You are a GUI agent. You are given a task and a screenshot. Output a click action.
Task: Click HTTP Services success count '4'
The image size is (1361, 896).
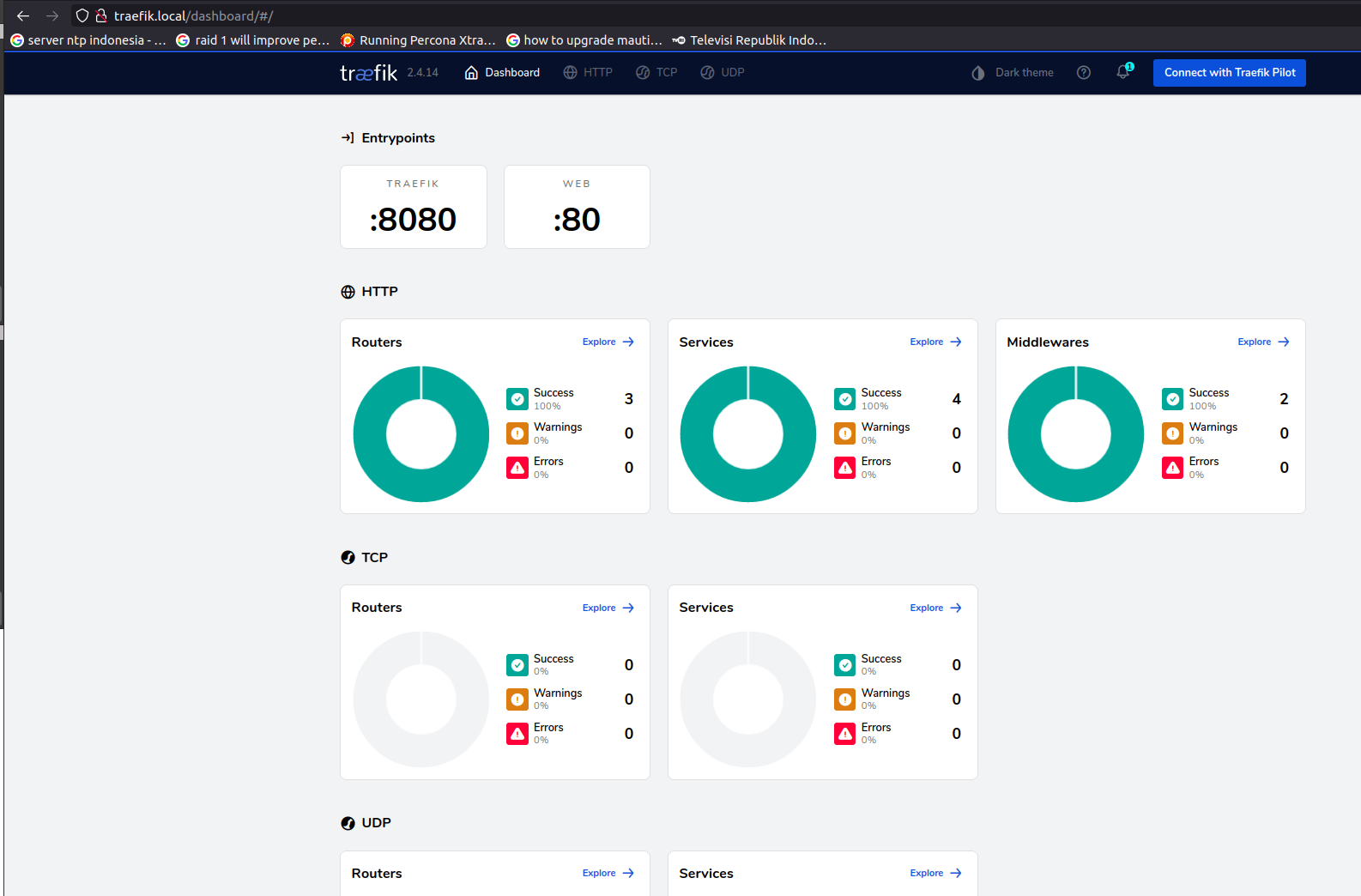tap(957, 399)
